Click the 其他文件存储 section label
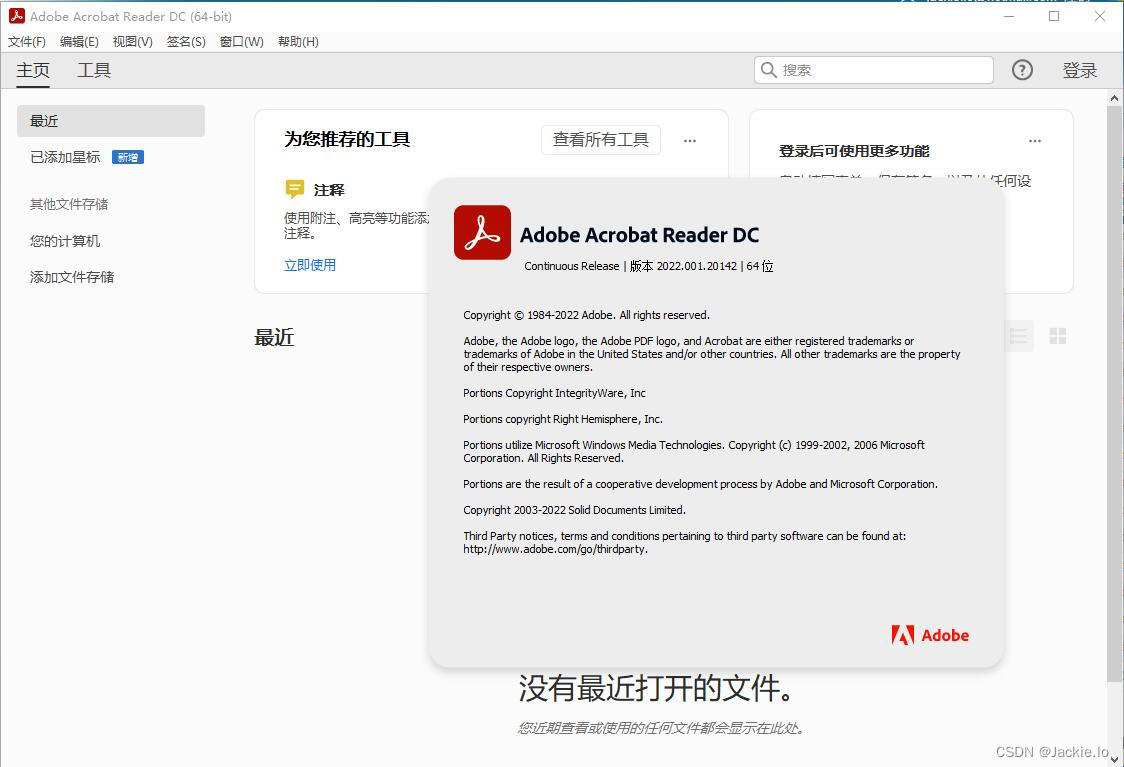The height and width of the screenshot is (767, 1124). pyautogui.click(x=69, y=204)
